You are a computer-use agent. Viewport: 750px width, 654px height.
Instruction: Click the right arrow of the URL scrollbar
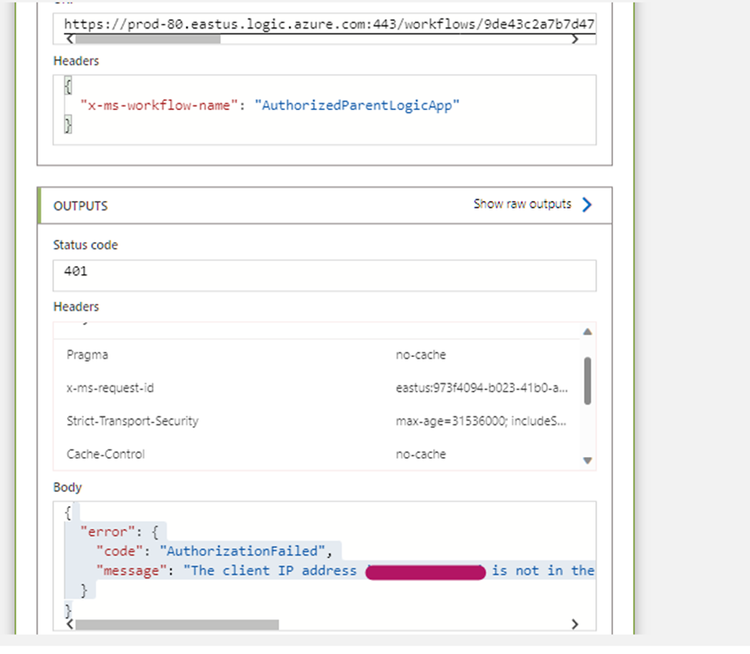pyautogui.click(x=574, y=39)
